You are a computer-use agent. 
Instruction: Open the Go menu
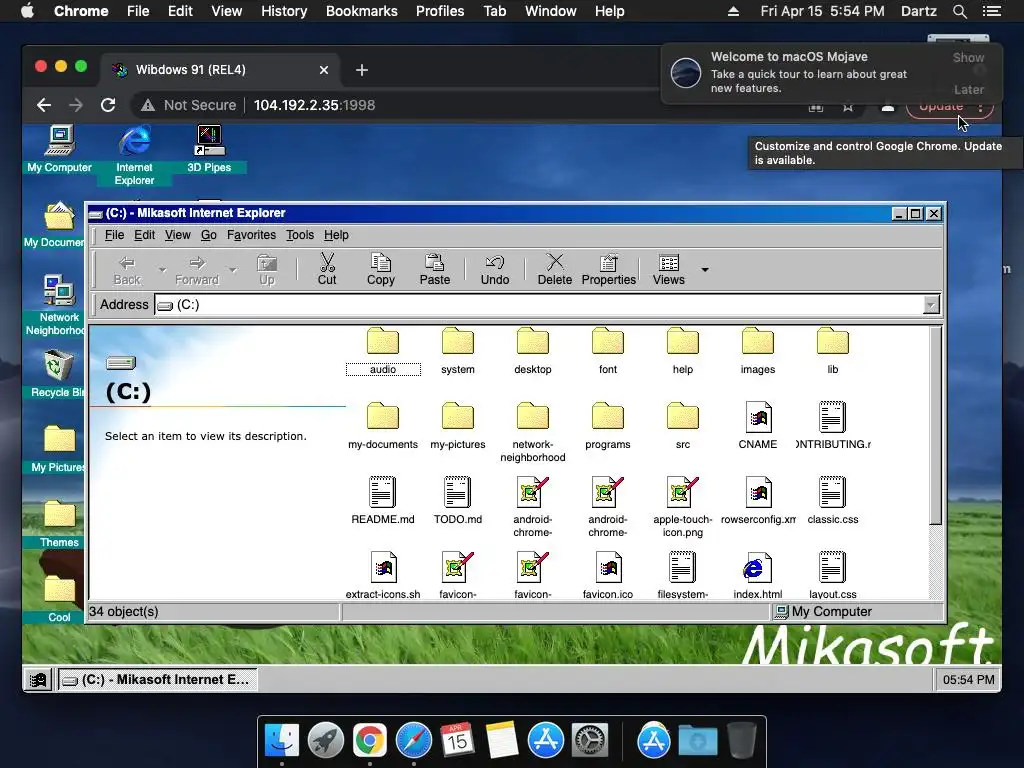tap(208, 235)
